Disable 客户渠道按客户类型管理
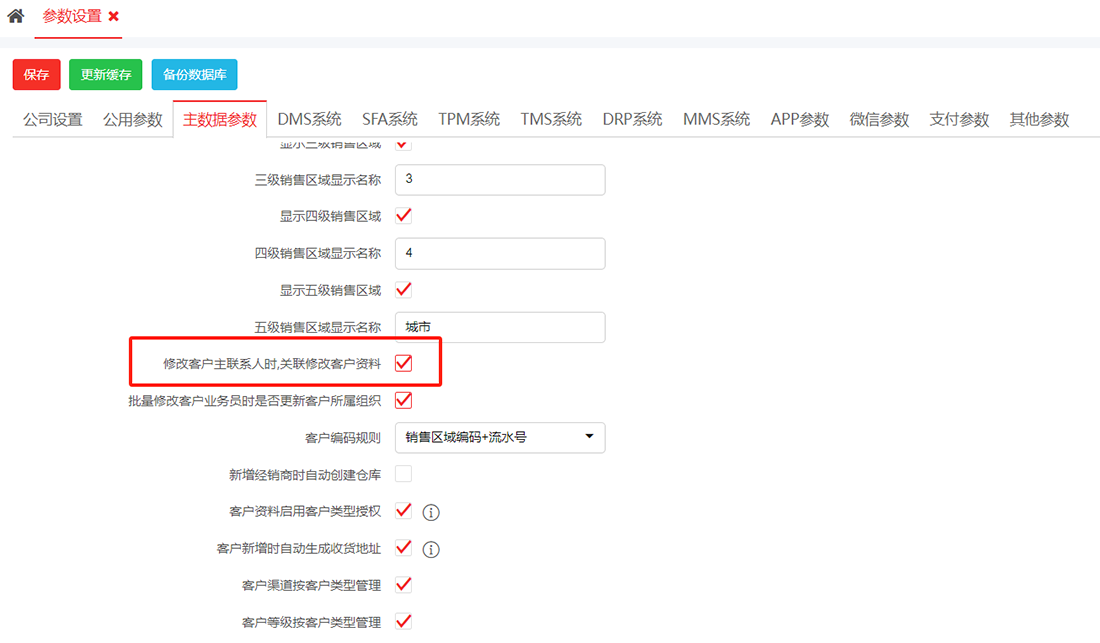This screenshot has height=643, width=1100. [x=403, y=584]
